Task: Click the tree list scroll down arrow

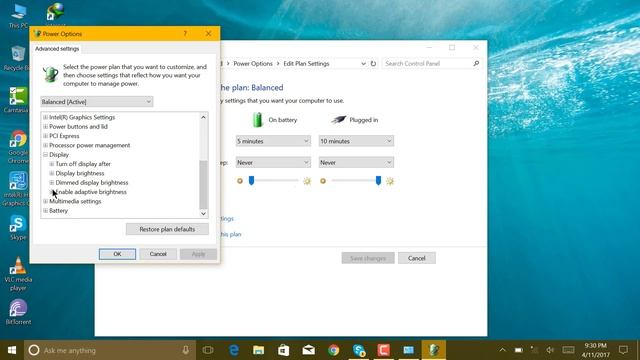Action: [x=203, y=213]
